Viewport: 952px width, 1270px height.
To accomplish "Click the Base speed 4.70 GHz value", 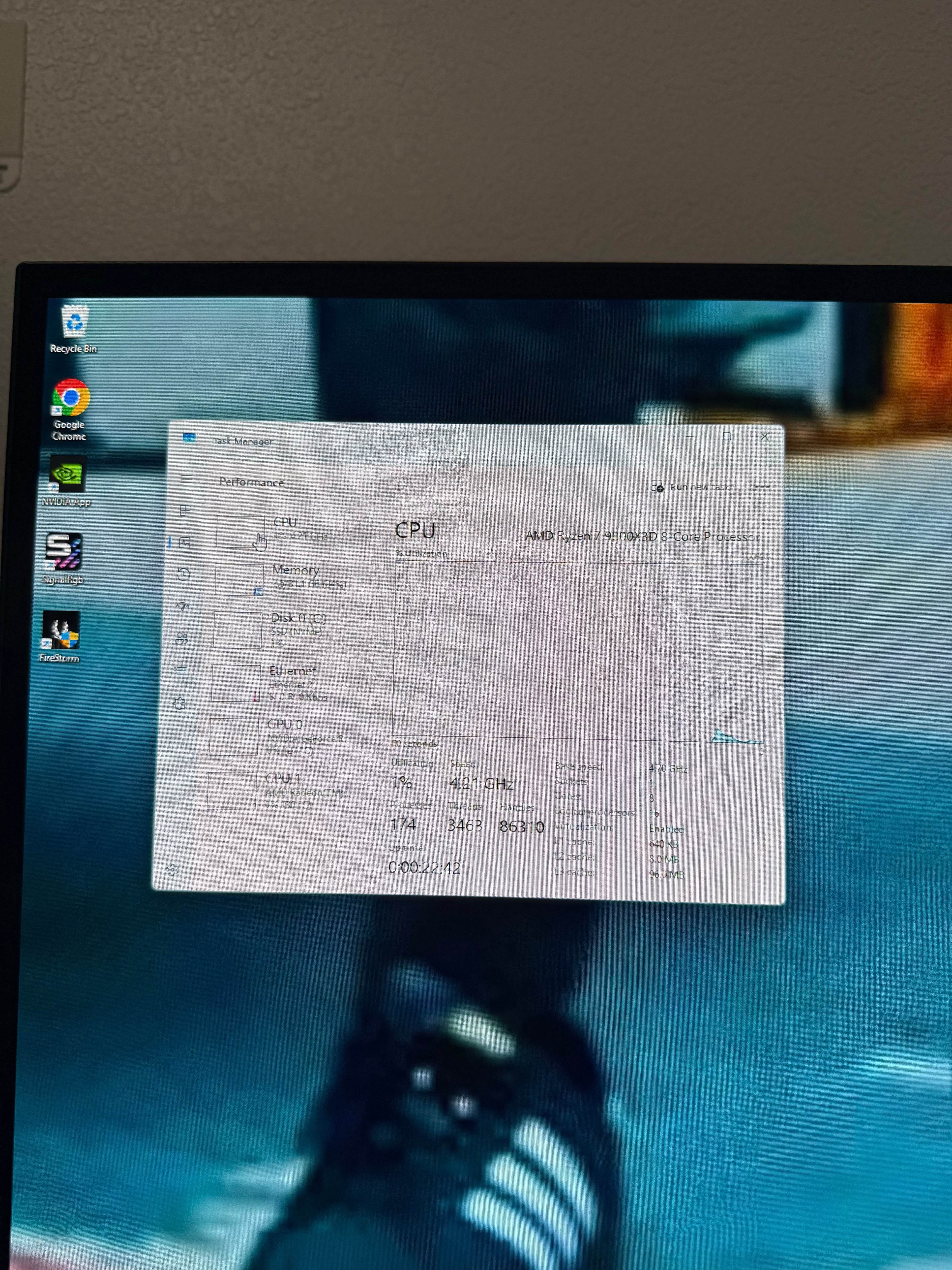I will click(668, 768).
